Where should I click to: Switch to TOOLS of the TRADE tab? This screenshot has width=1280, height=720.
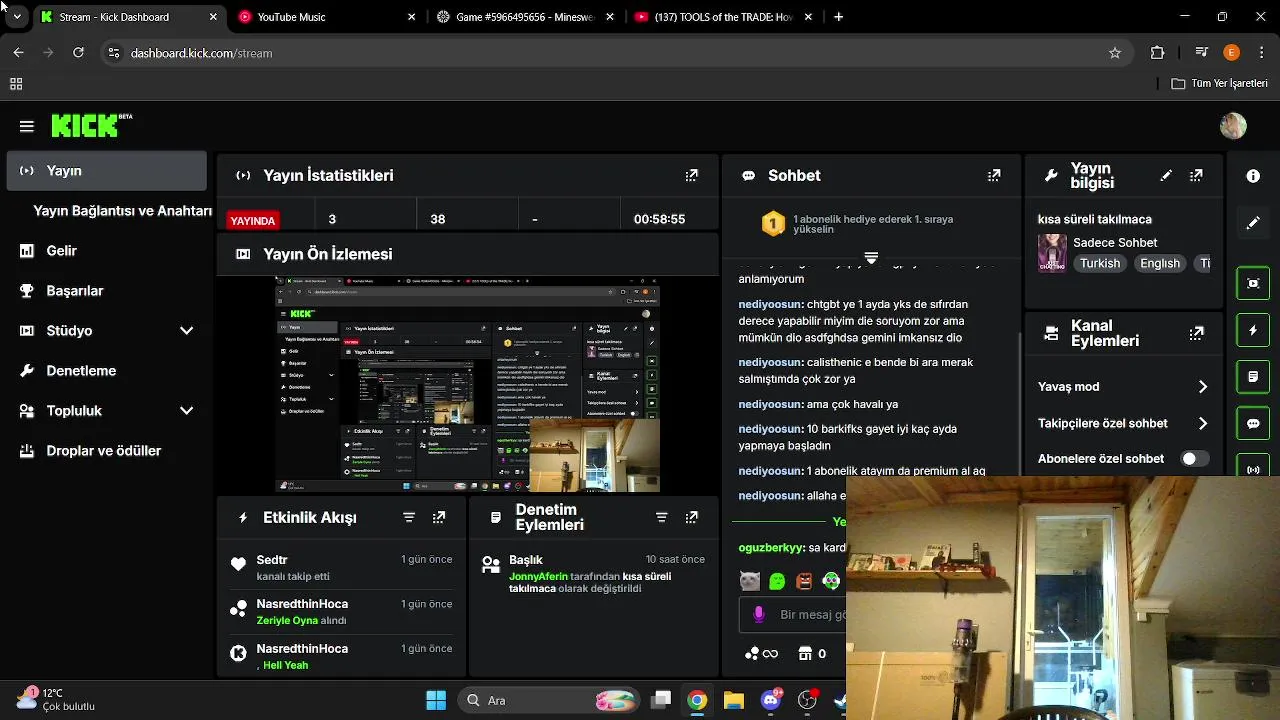(x=724, y=17)
